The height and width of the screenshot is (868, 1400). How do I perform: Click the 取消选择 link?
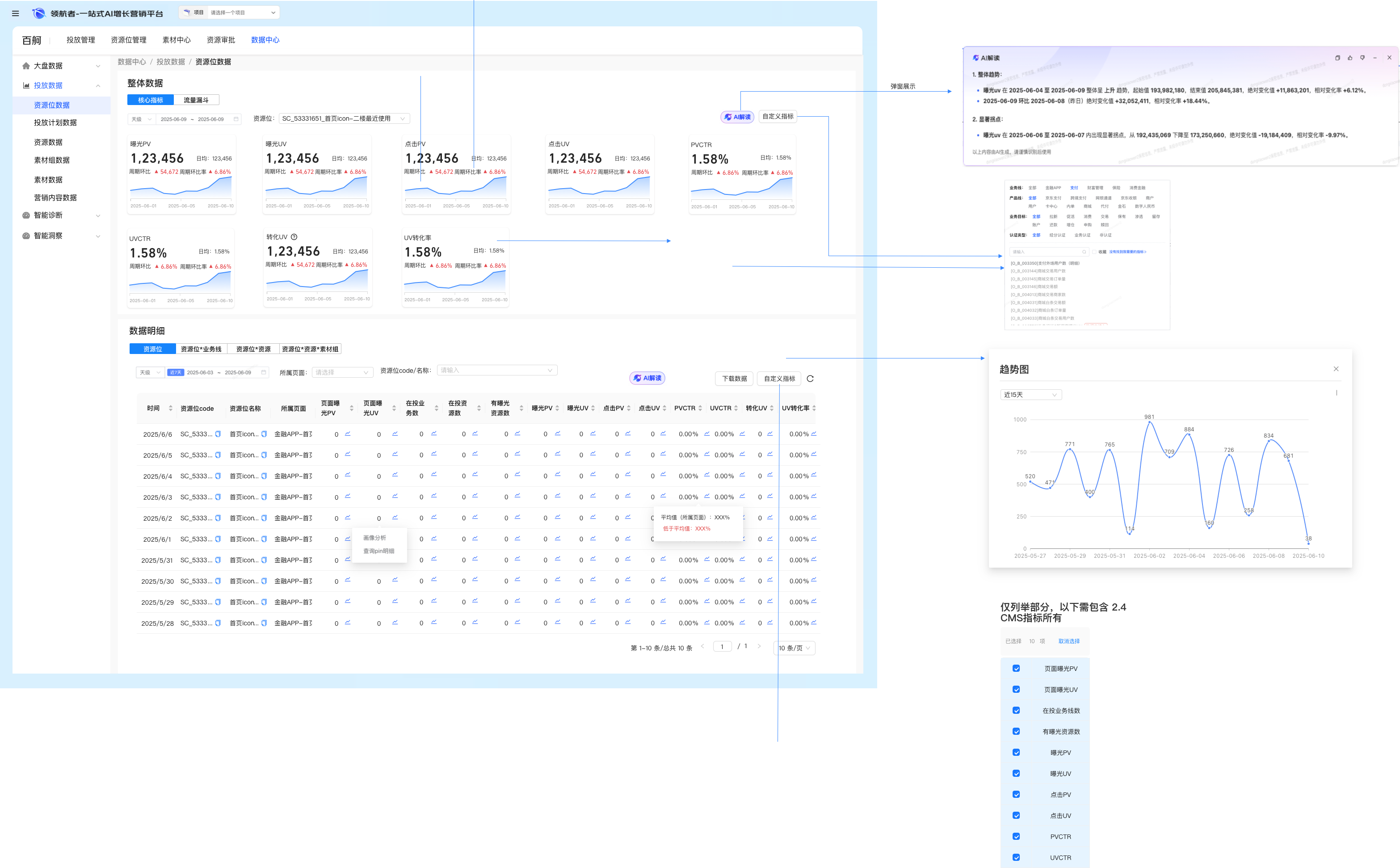[x=1069, y=641]
